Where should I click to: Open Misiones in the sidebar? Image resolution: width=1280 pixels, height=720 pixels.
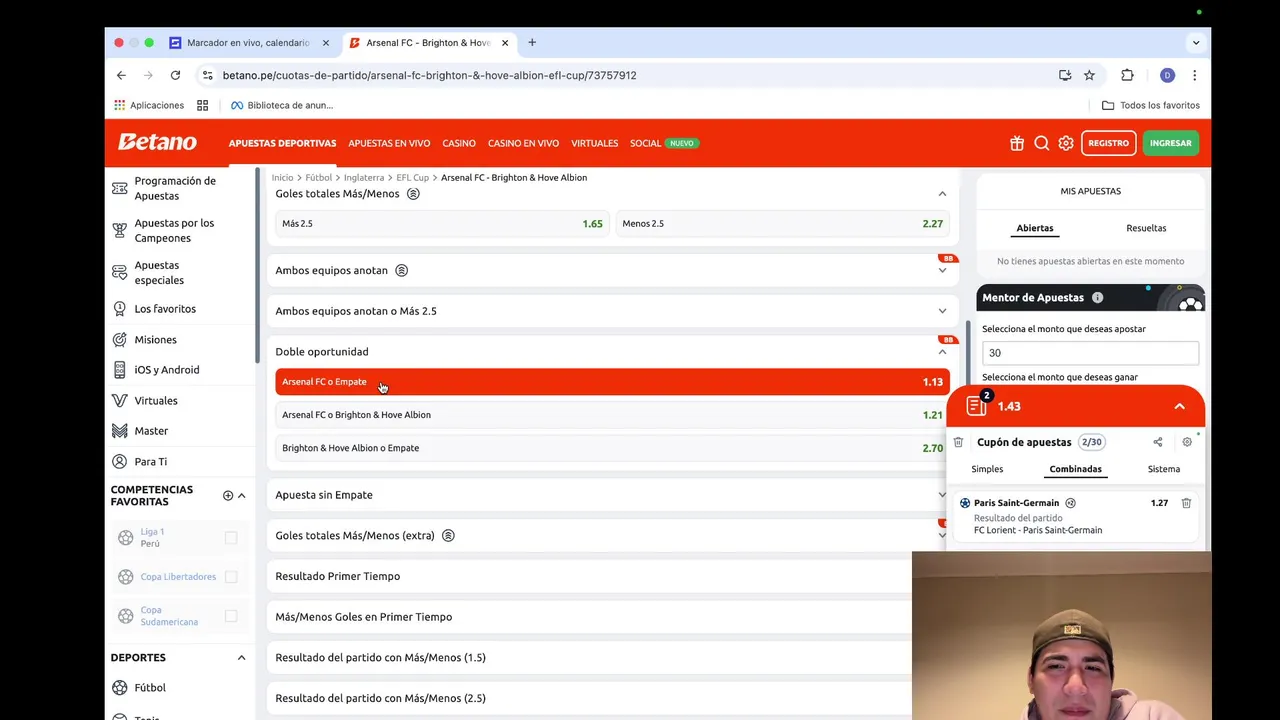click(x=155, y=340)
